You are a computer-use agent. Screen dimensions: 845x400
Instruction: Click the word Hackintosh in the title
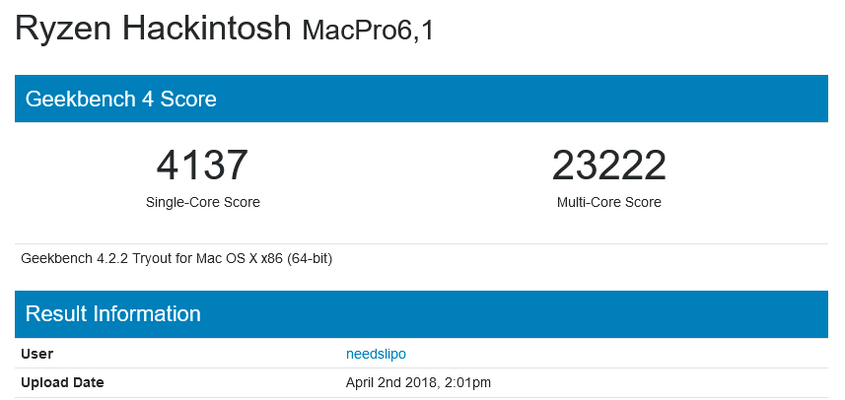pyautogui.click(x=206, y=28)
